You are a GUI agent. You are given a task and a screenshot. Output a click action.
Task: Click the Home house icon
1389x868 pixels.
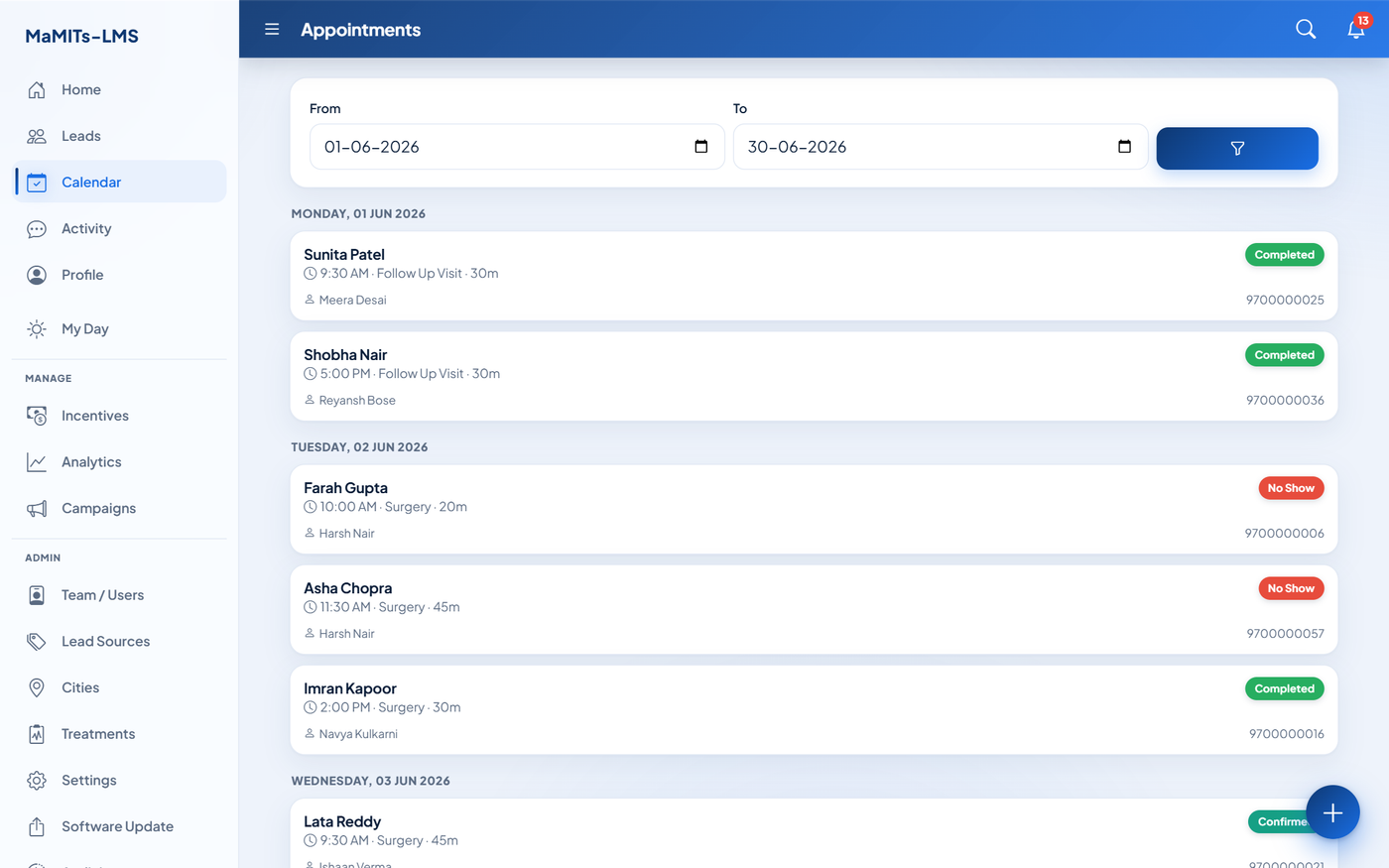tap(37, 90)
